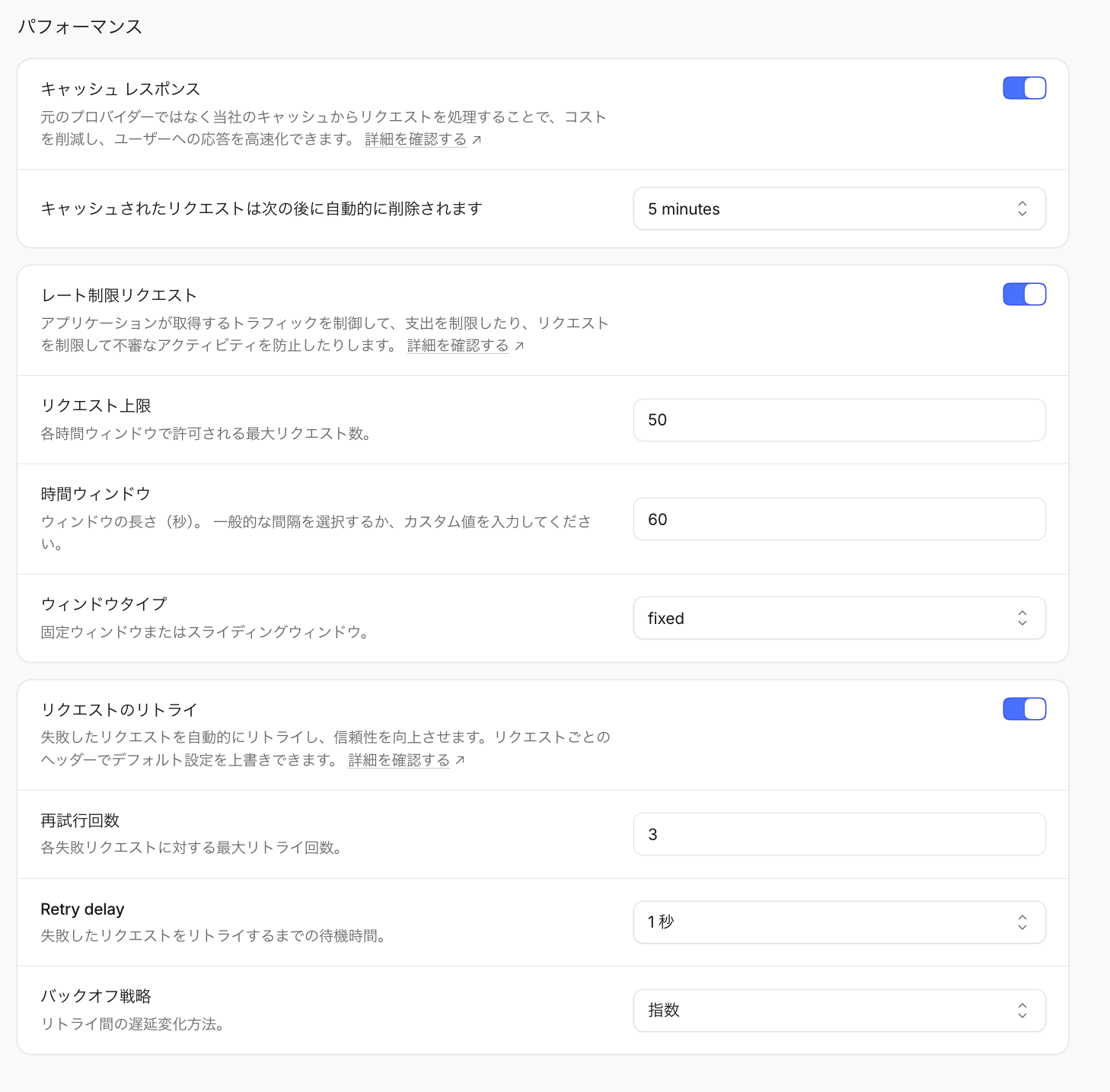
Task: Disable the レート制限リクエスト switch
Action: tap(1024, 294)
